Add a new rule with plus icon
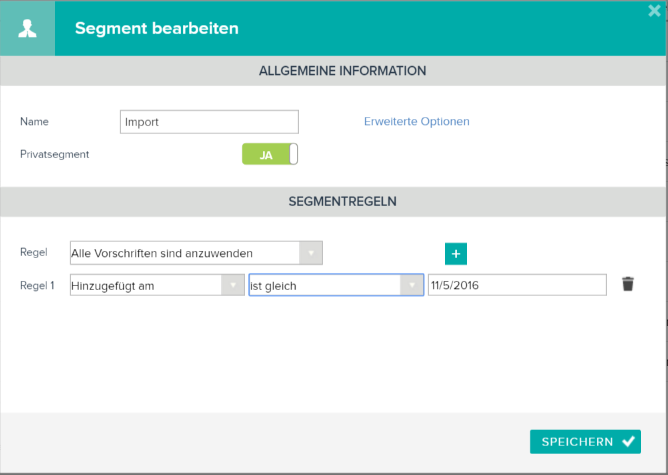 456,254
